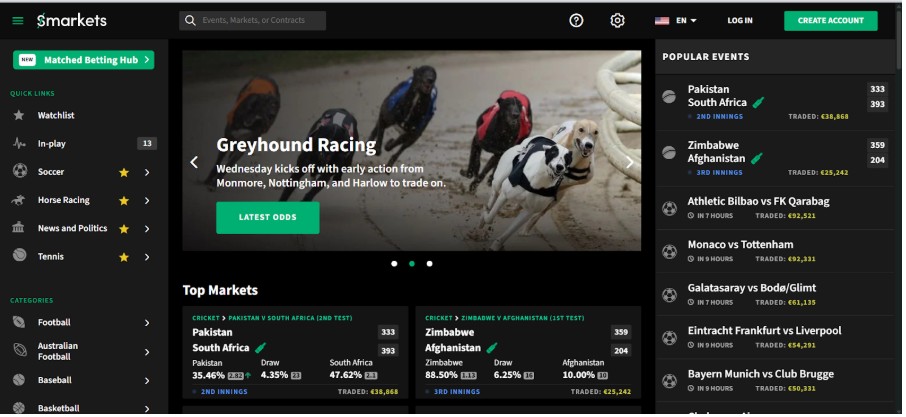Click the cricket bat icon next to South Africa in Top Markets
This screenshot has height=417, width=906.
point(261,348)
